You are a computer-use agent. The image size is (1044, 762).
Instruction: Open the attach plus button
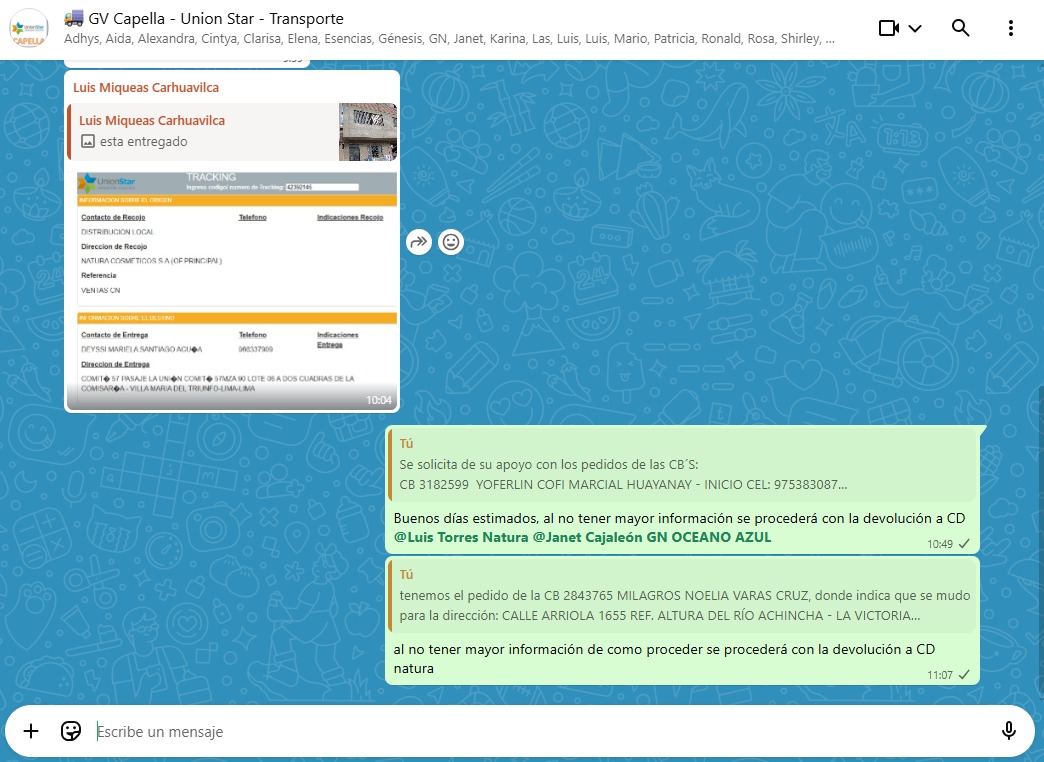[31, 731]
